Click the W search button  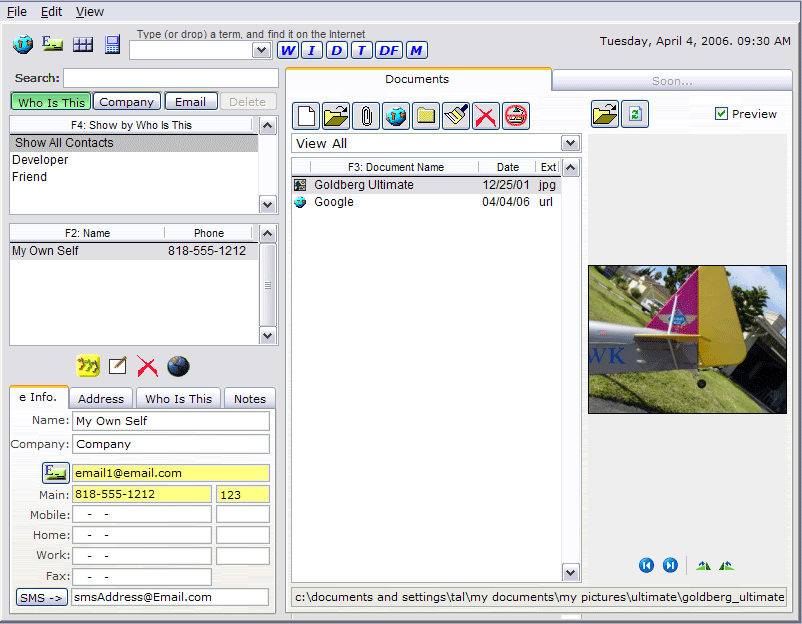pos(288,50)
